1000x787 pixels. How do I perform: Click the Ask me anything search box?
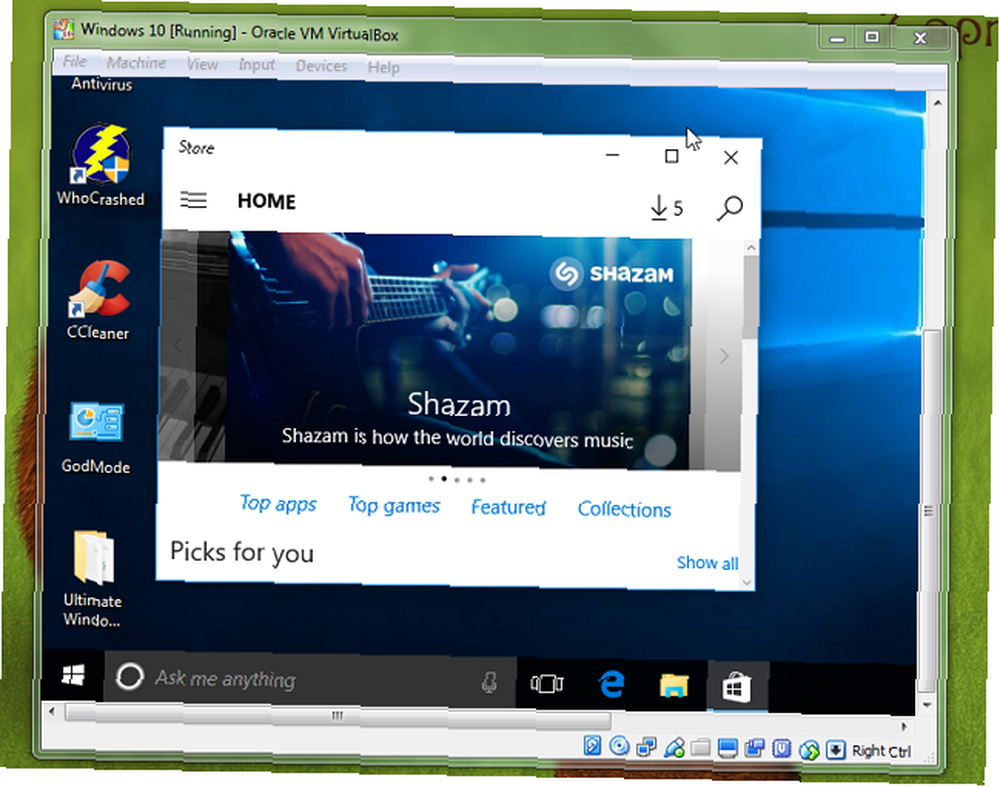click(310, 680)
